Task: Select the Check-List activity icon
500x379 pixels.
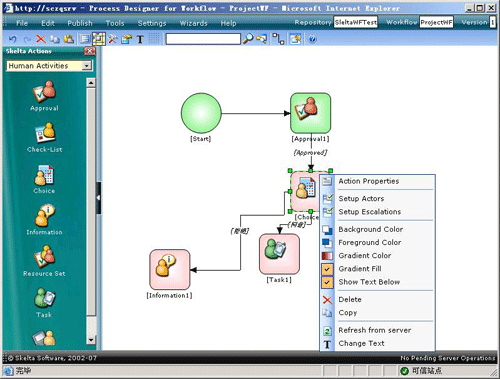Action: pos(44,133)
